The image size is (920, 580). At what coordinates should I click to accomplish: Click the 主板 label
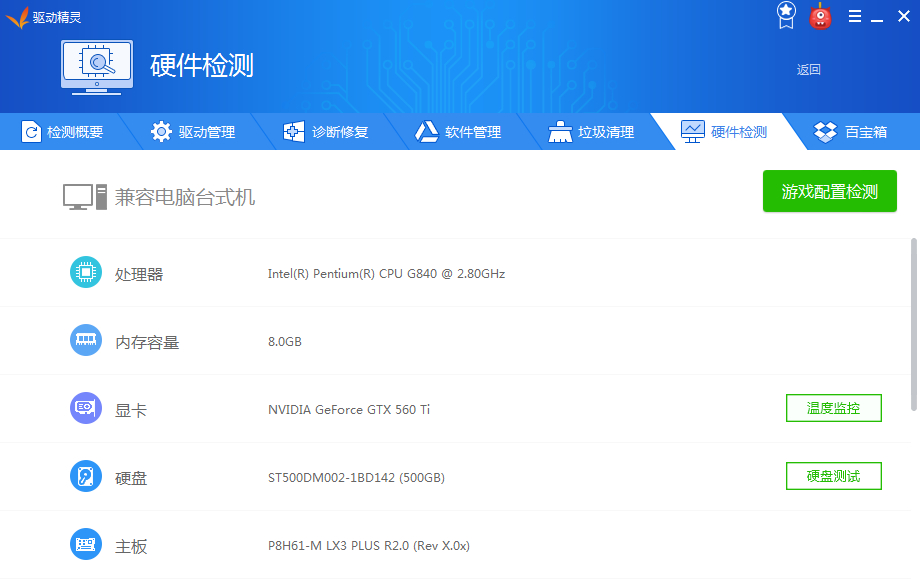point(130,547)
